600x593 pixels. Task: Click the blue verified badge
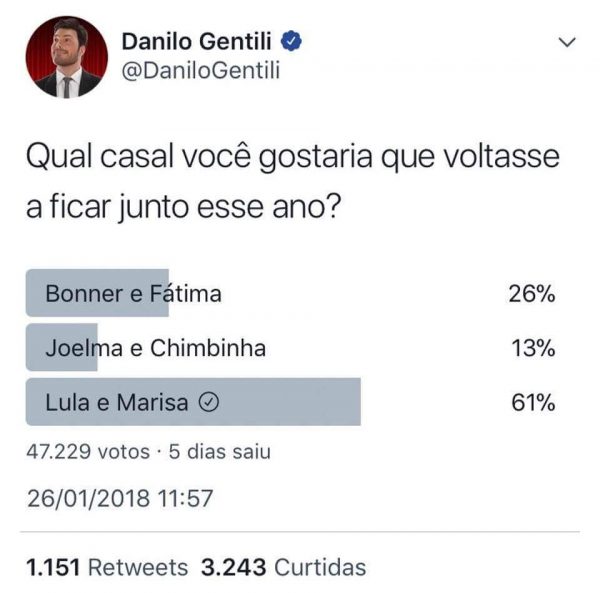click(x=292, y=42)
